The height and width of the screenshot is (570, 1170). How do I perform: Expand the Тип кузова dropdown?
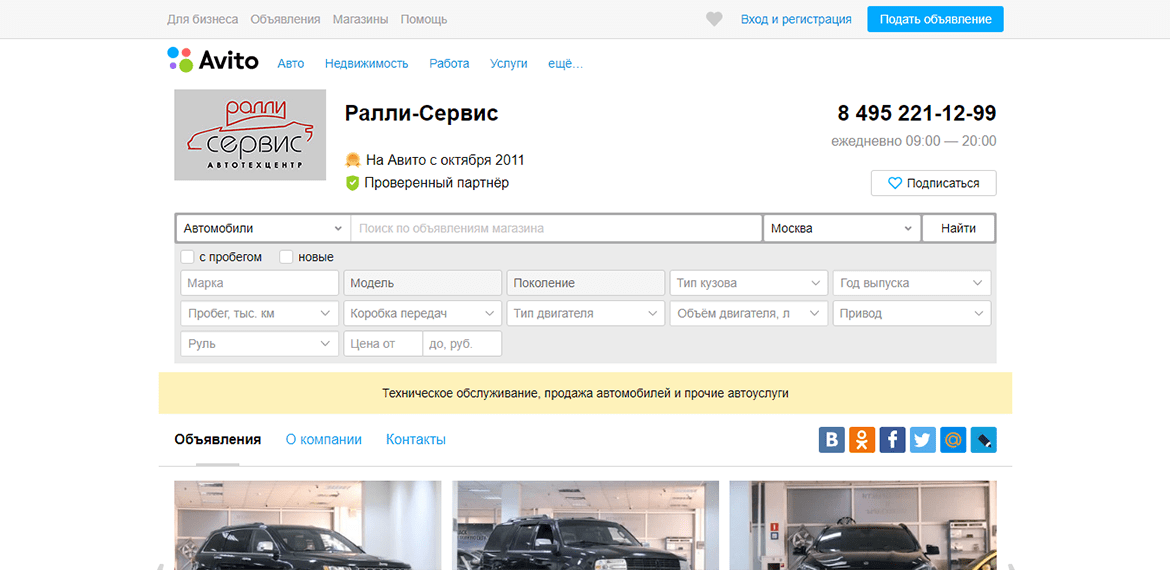[x=748, y=284]
